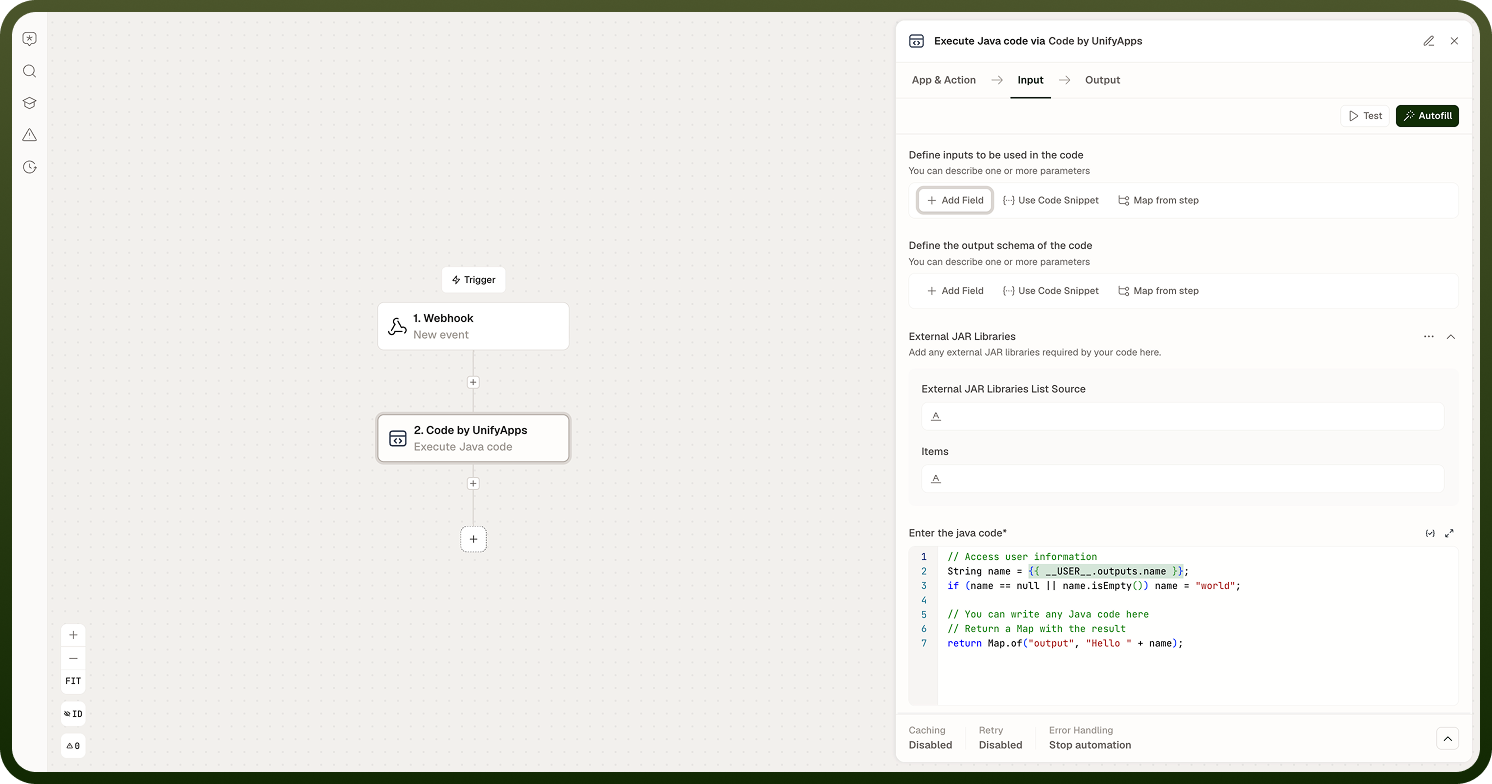Use Code Snippet for code inputs
The height and width of the screenshot is (784, 1492).
pos(1051,200)
